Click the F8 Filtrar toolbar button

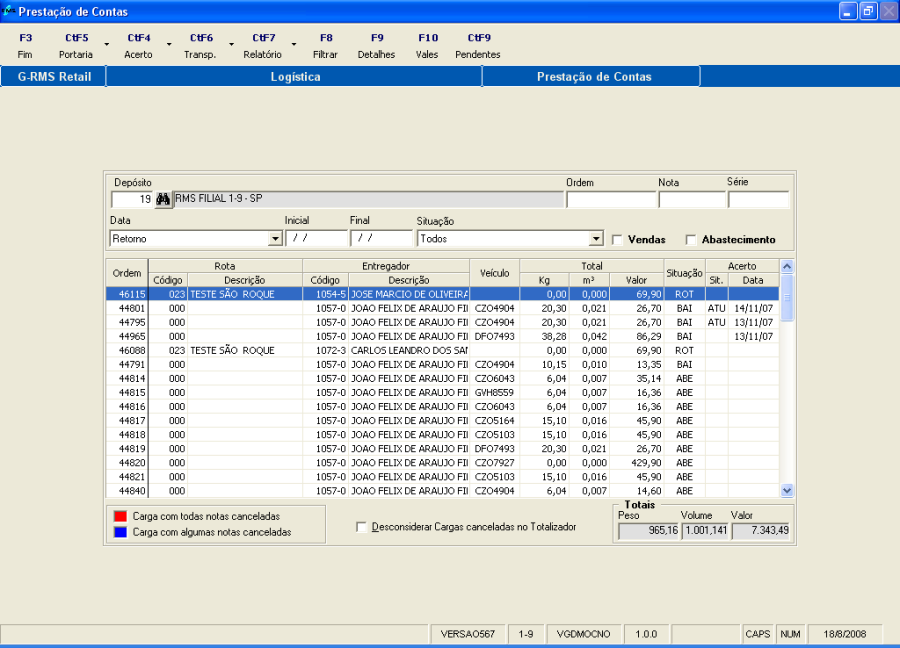[x=326, y=46]
